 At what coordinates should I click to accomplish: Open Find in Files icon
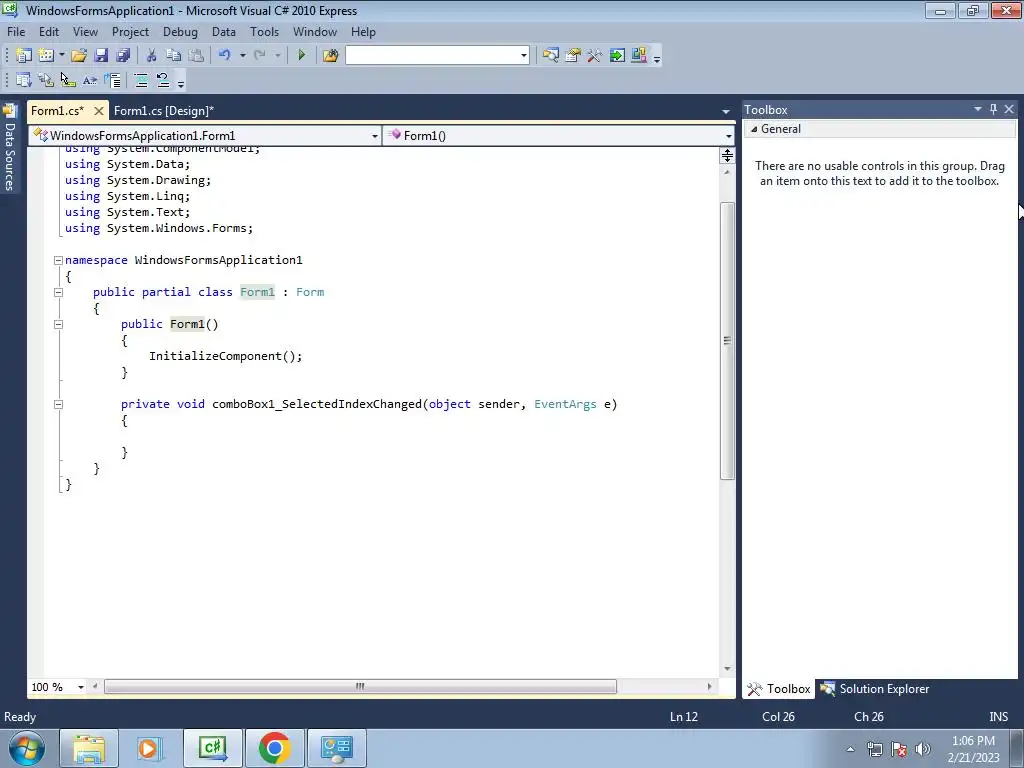pyautogui.click(x=330, y=56)
